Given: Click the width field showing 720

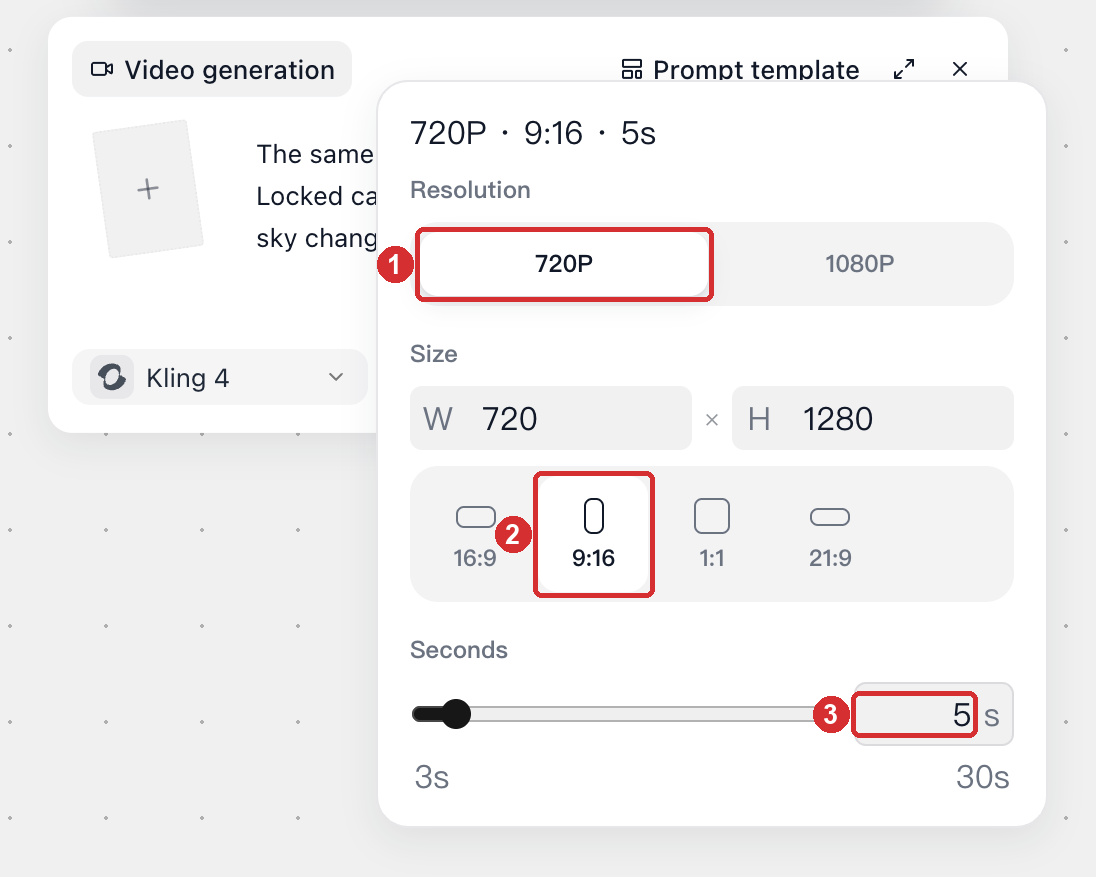Looking at the screenshot, I should 551,418.
